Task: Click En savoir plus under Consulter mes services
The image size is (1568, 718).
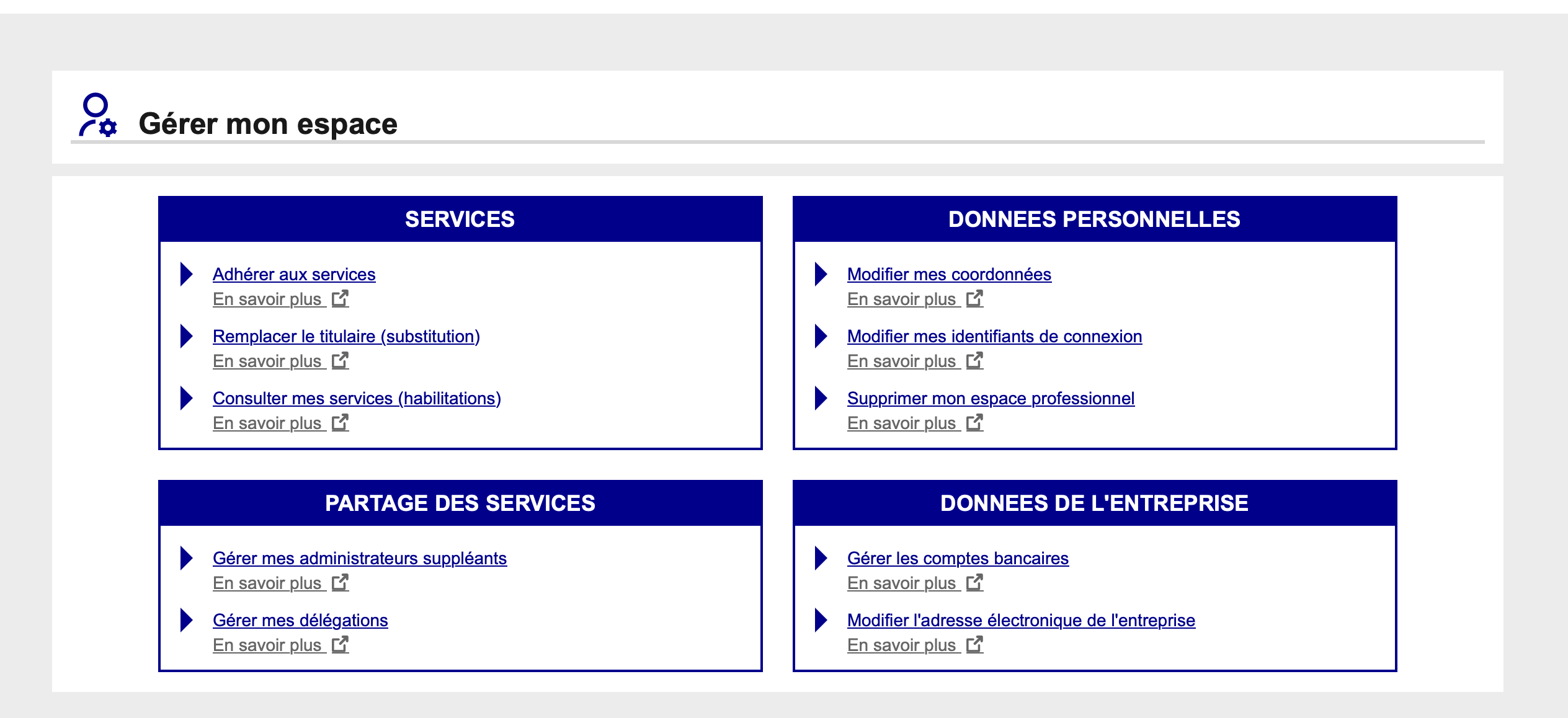Action: tap(267, 423)
